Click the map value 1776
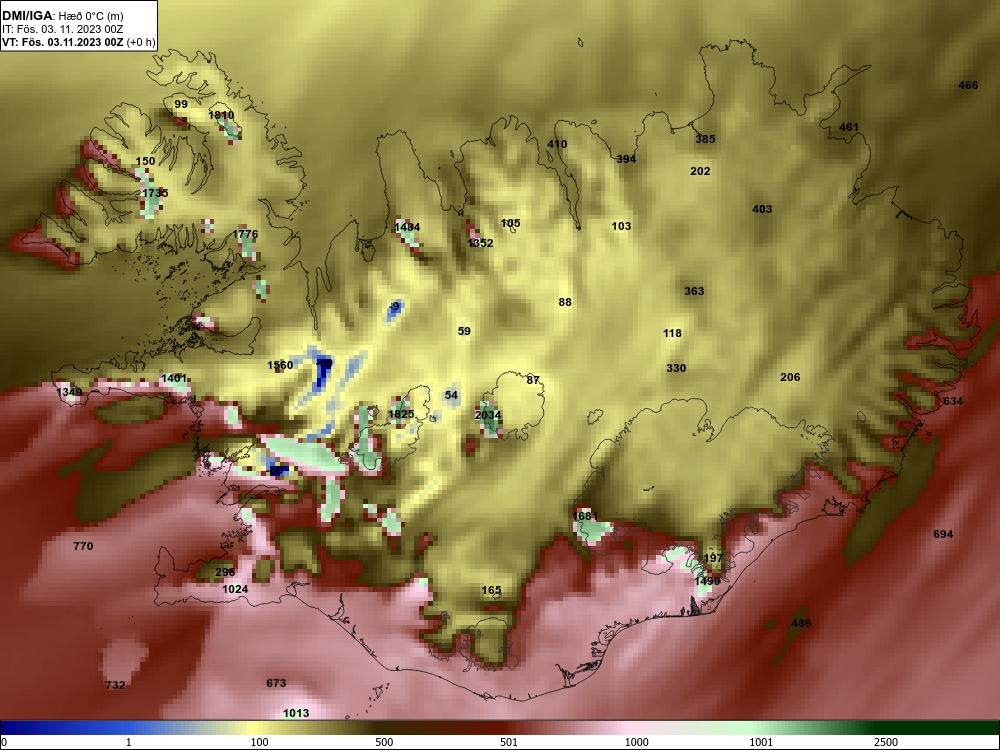Image resolution: width=1000 pixels, height=750 pixels. coord(245,235)
